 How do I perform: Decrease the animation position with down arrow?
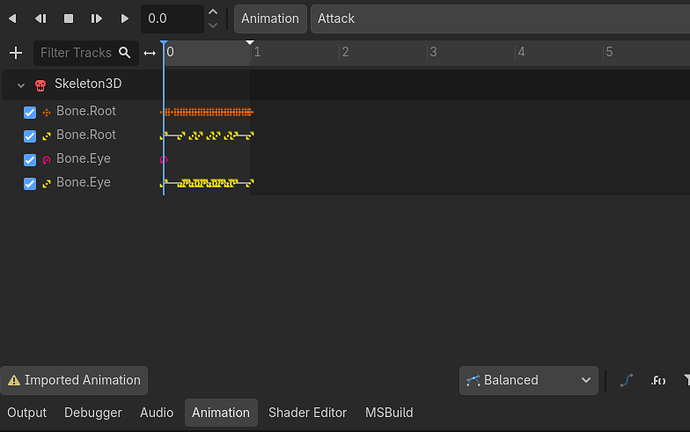[213, 26]
